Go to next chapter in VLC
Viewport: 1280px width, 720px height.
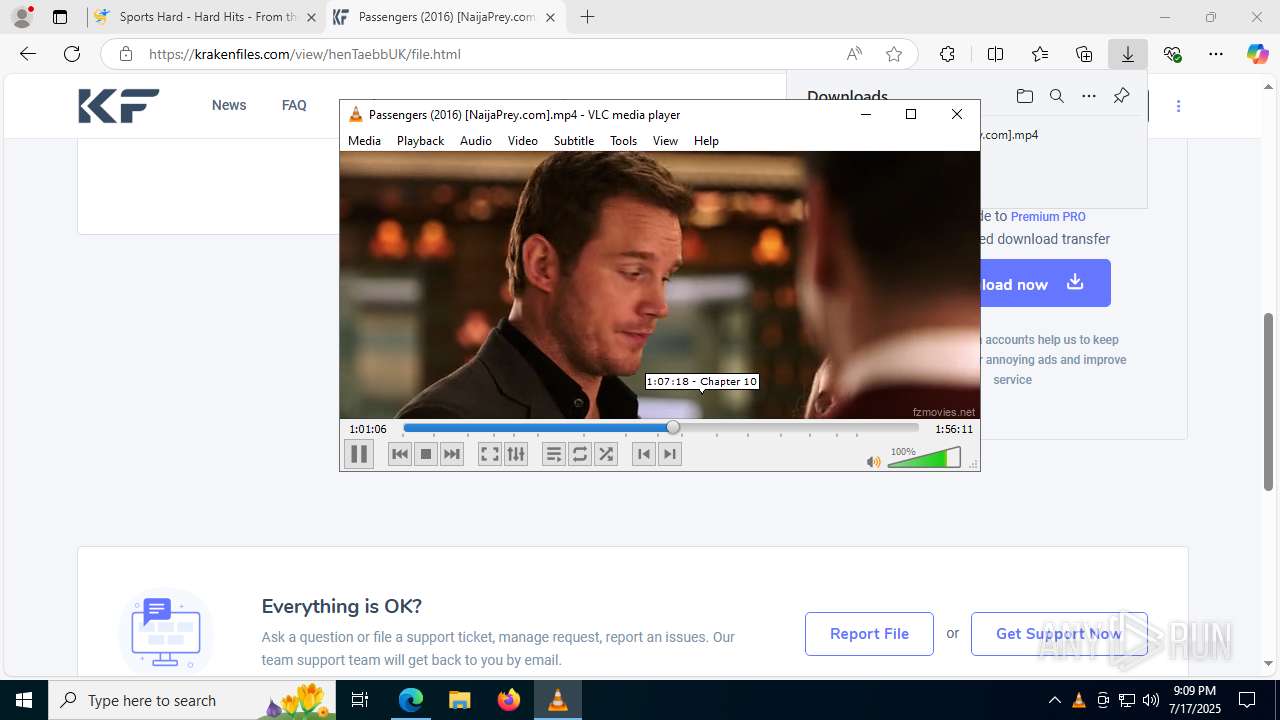point(670,454)
